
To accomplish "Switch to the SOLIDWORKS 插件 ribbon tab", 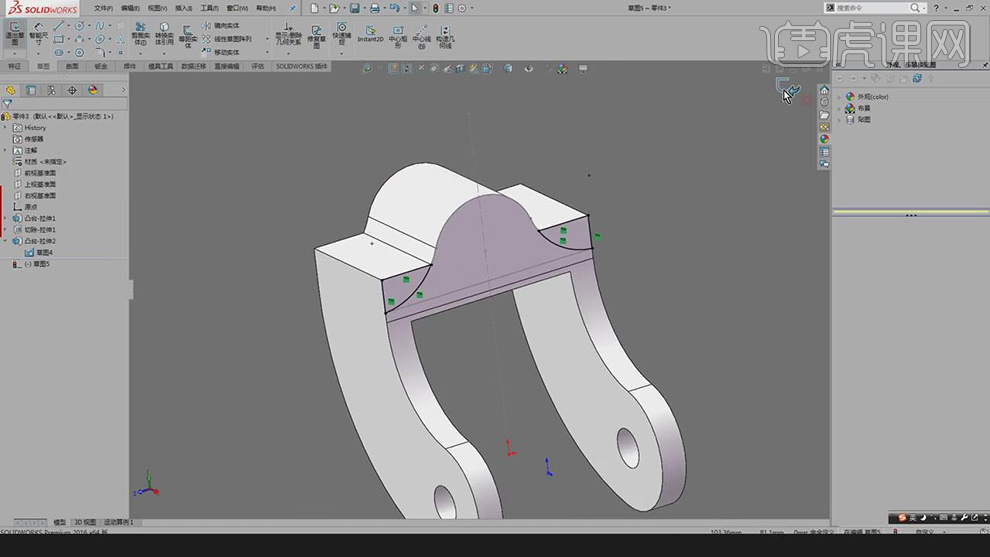I will tap(302, 66).
